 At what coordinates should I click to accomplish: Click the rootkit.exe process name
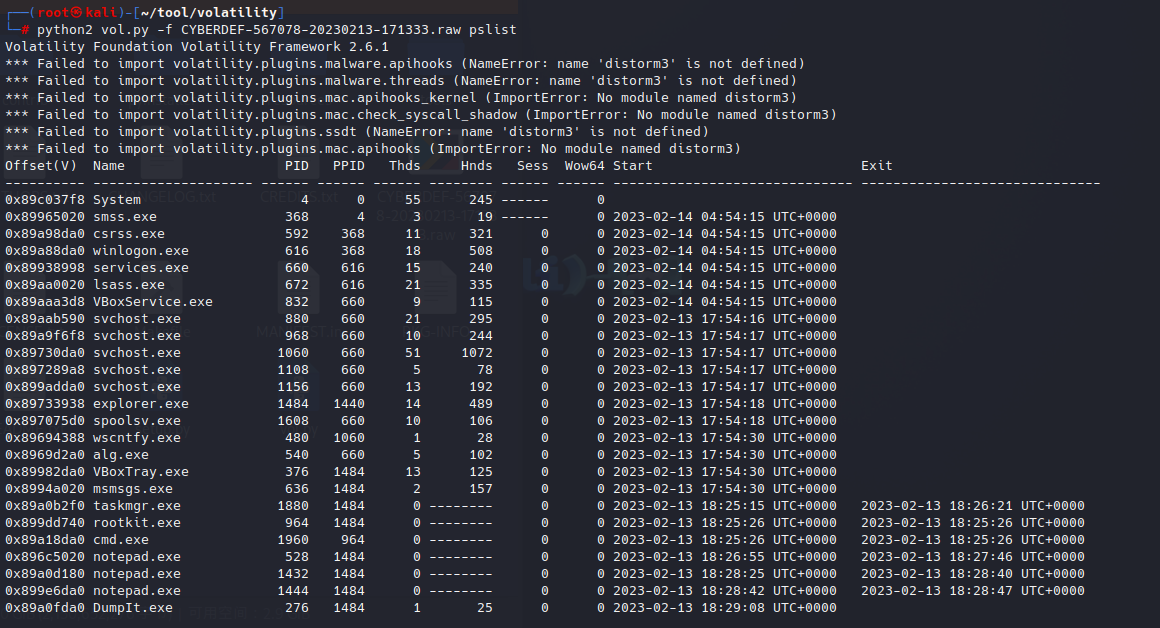pyautogui.click(x=137, y=522)
